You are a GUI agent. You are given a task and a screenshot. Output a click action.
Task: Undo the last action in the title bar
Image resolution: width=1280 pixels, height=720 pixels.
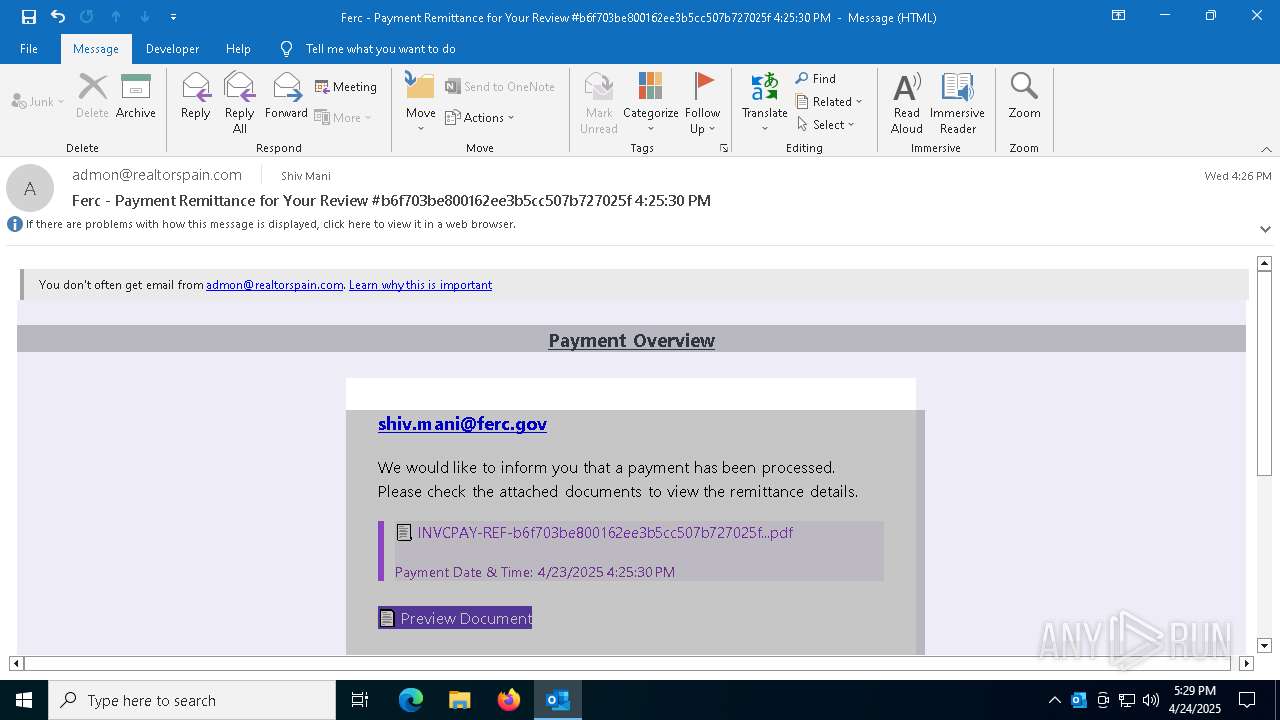[58, 17]
